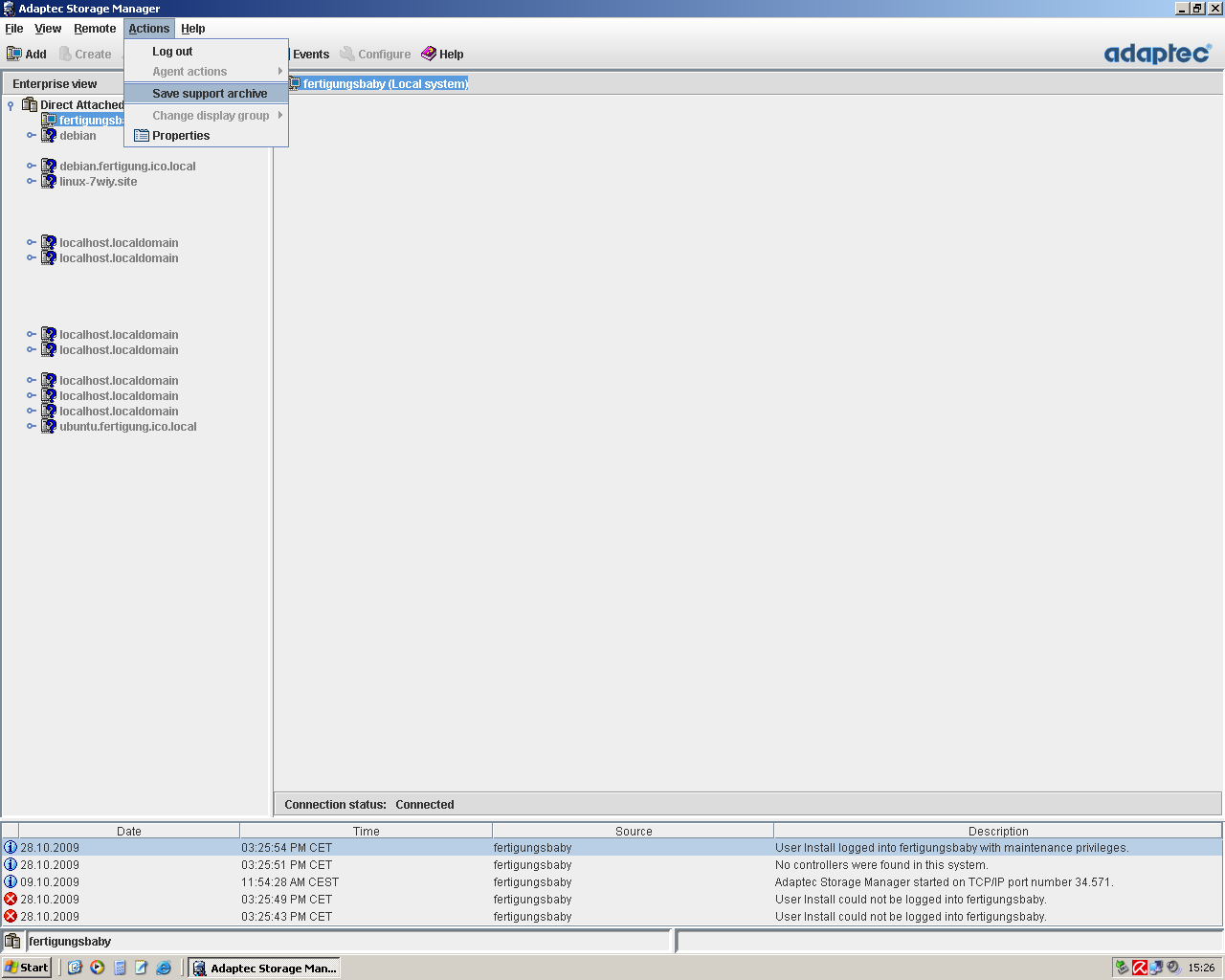Sort events by Source column header
Viewport: 1225px width, 980px height.
(634, 831)
